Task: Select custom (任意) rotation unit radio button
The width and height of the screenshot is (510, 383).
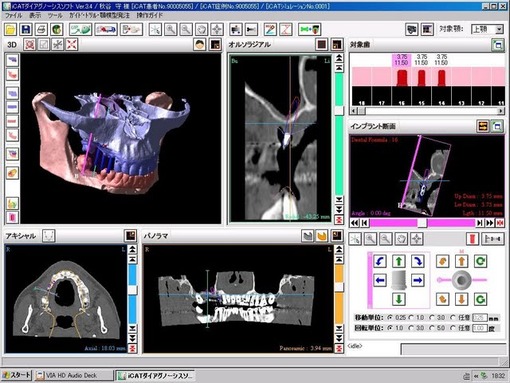Action: pos(453,328)
